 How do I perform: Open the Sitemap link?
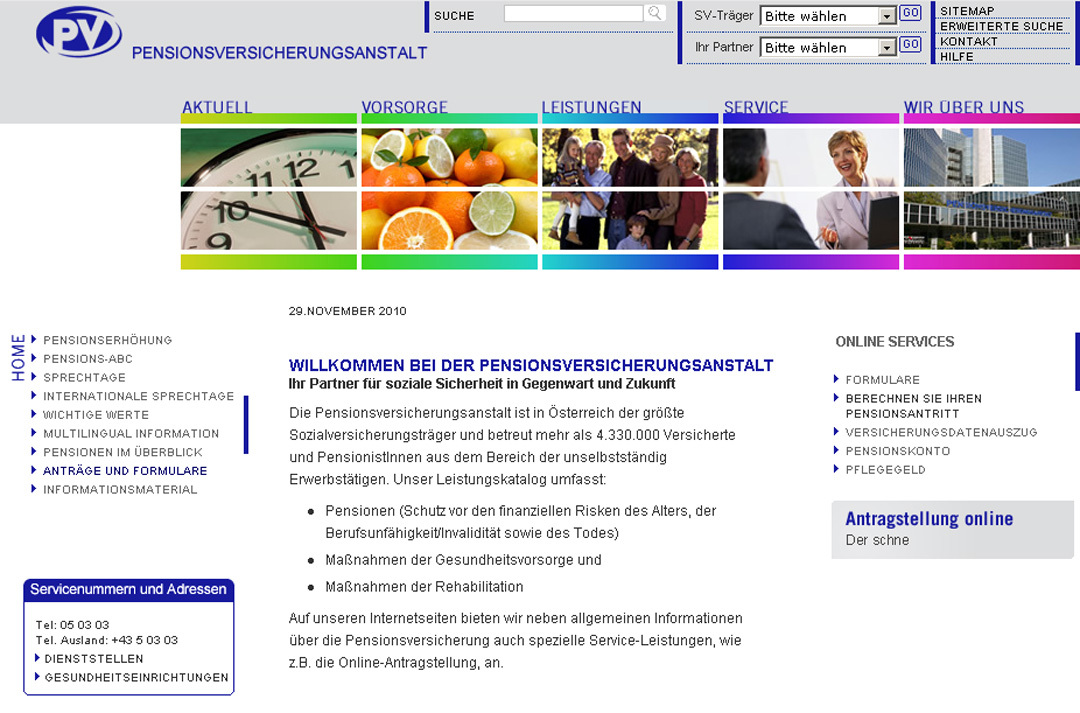[966, 11]
